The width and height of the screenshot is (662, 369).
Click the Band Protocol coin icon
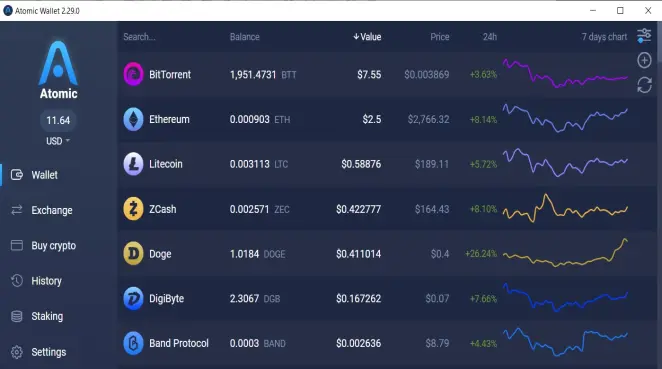point(133,343)
